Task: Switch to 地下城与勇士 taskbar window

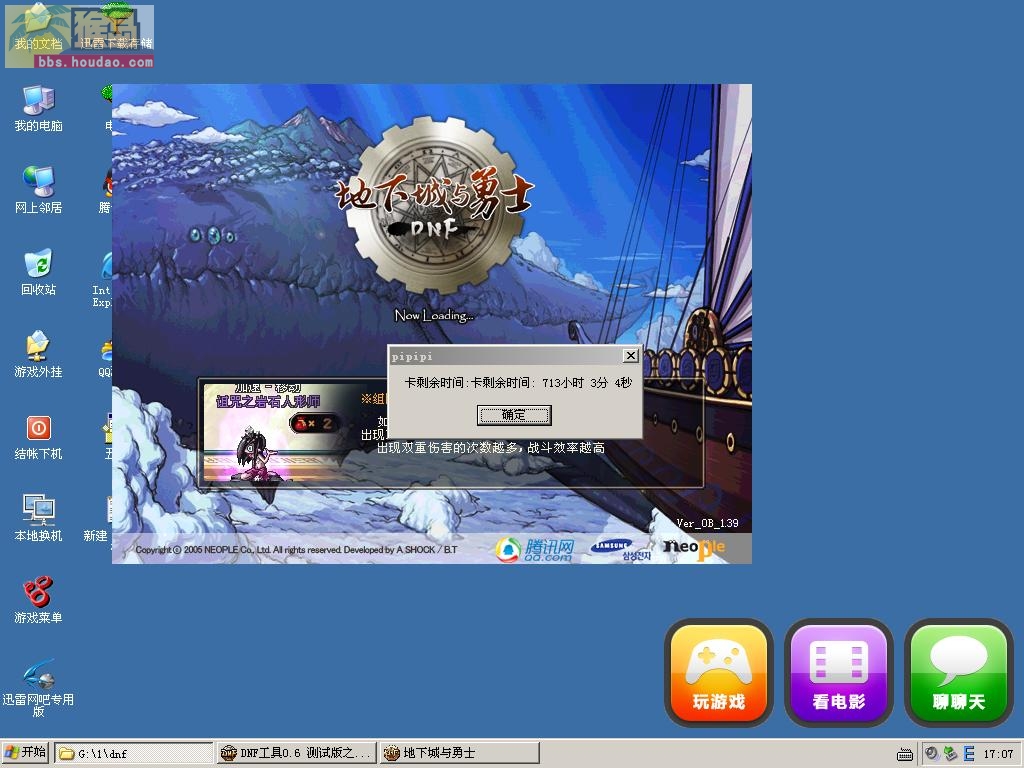Action: (460, 753)
